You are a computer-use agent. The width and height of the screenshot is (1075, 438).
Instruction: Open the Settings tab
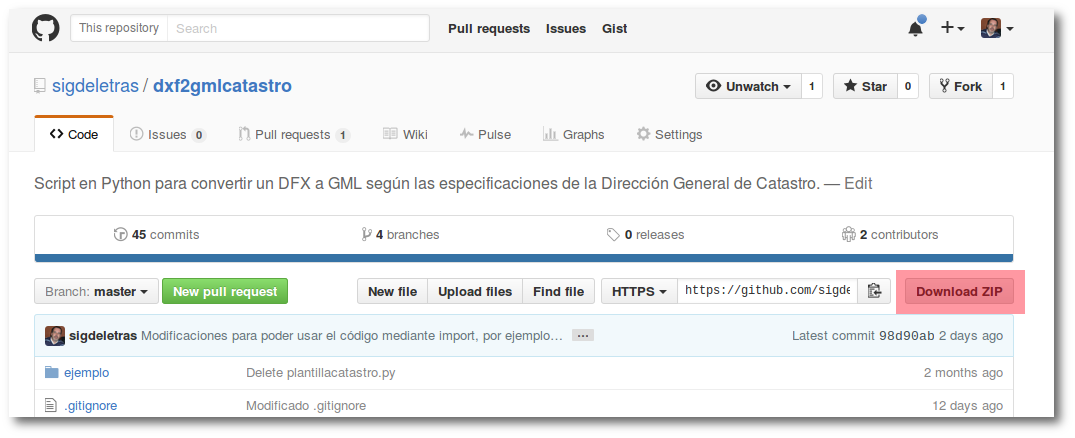[669, 134]
